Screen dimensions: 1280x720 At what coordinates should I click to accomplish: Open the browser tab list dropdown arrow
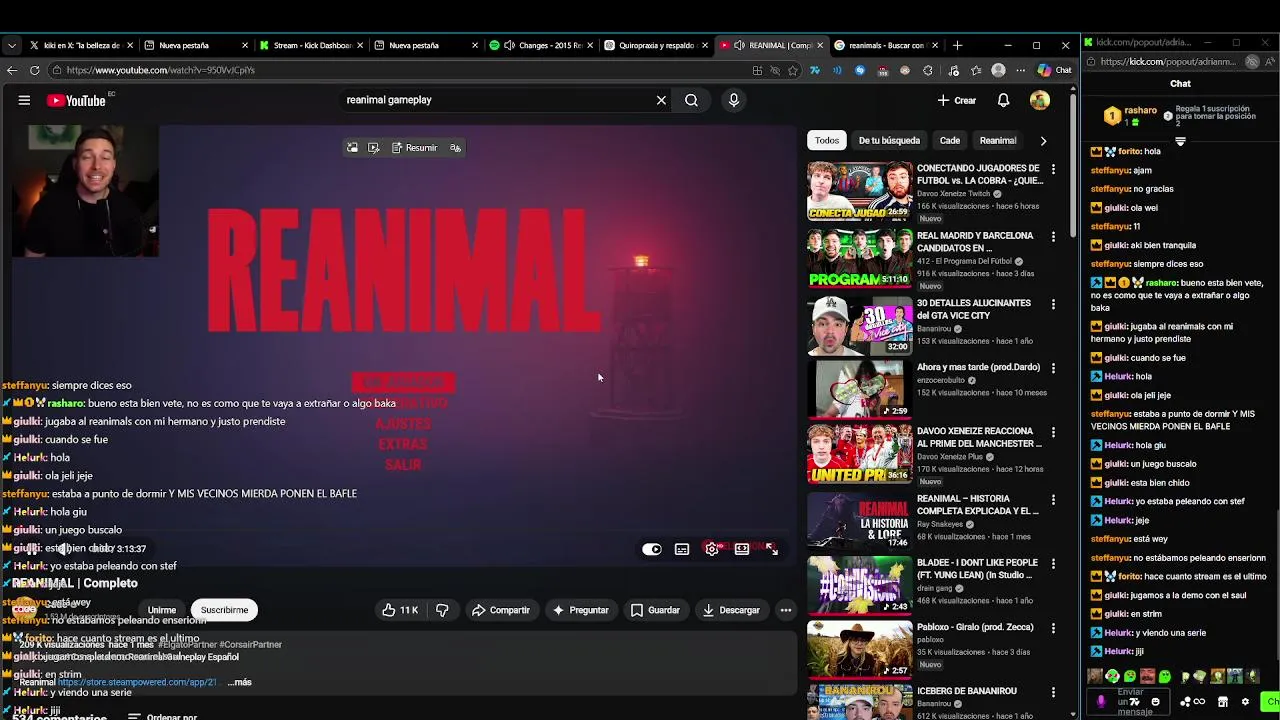11,45
